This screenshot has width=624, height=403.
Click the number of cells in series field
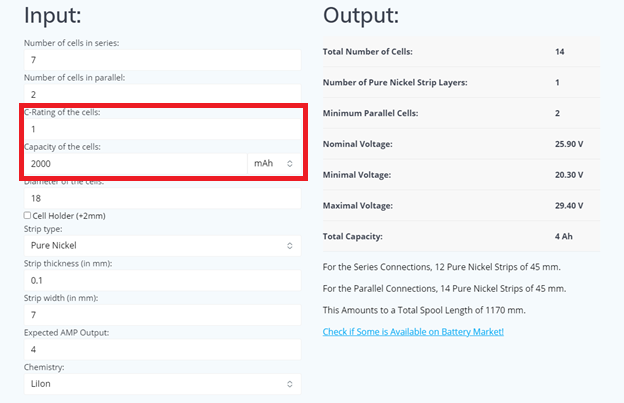pos(161,60)
